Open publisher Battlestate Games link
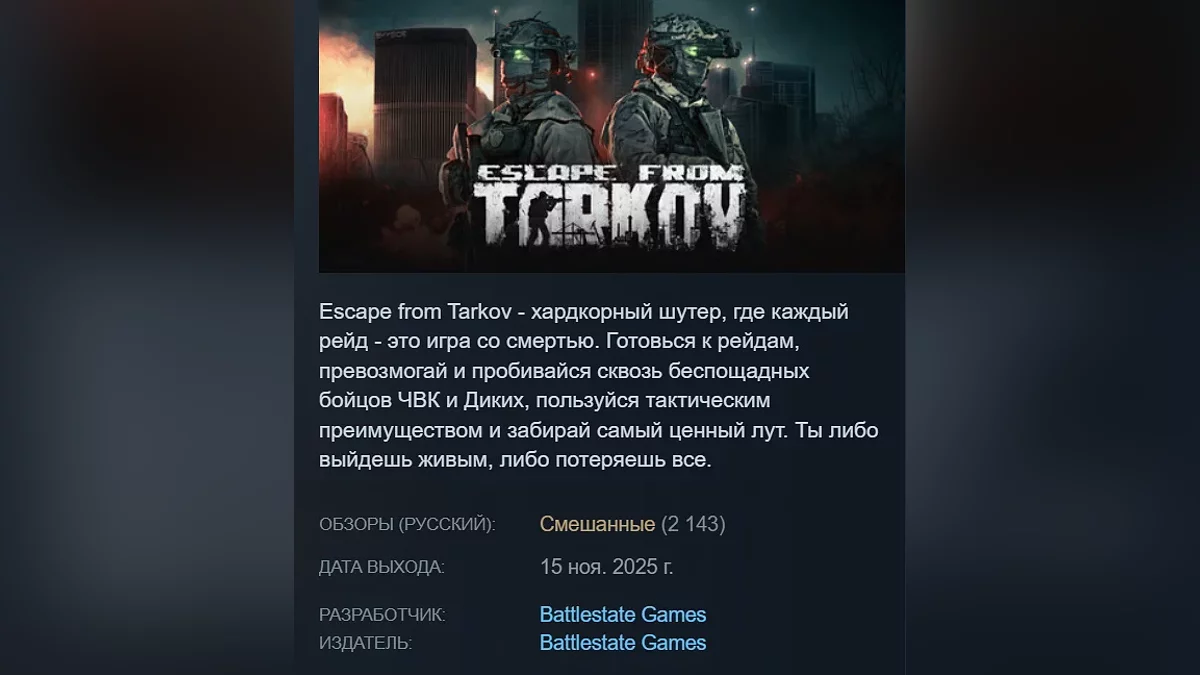This screenshot has width=1200, height=675. coord(623,642)
